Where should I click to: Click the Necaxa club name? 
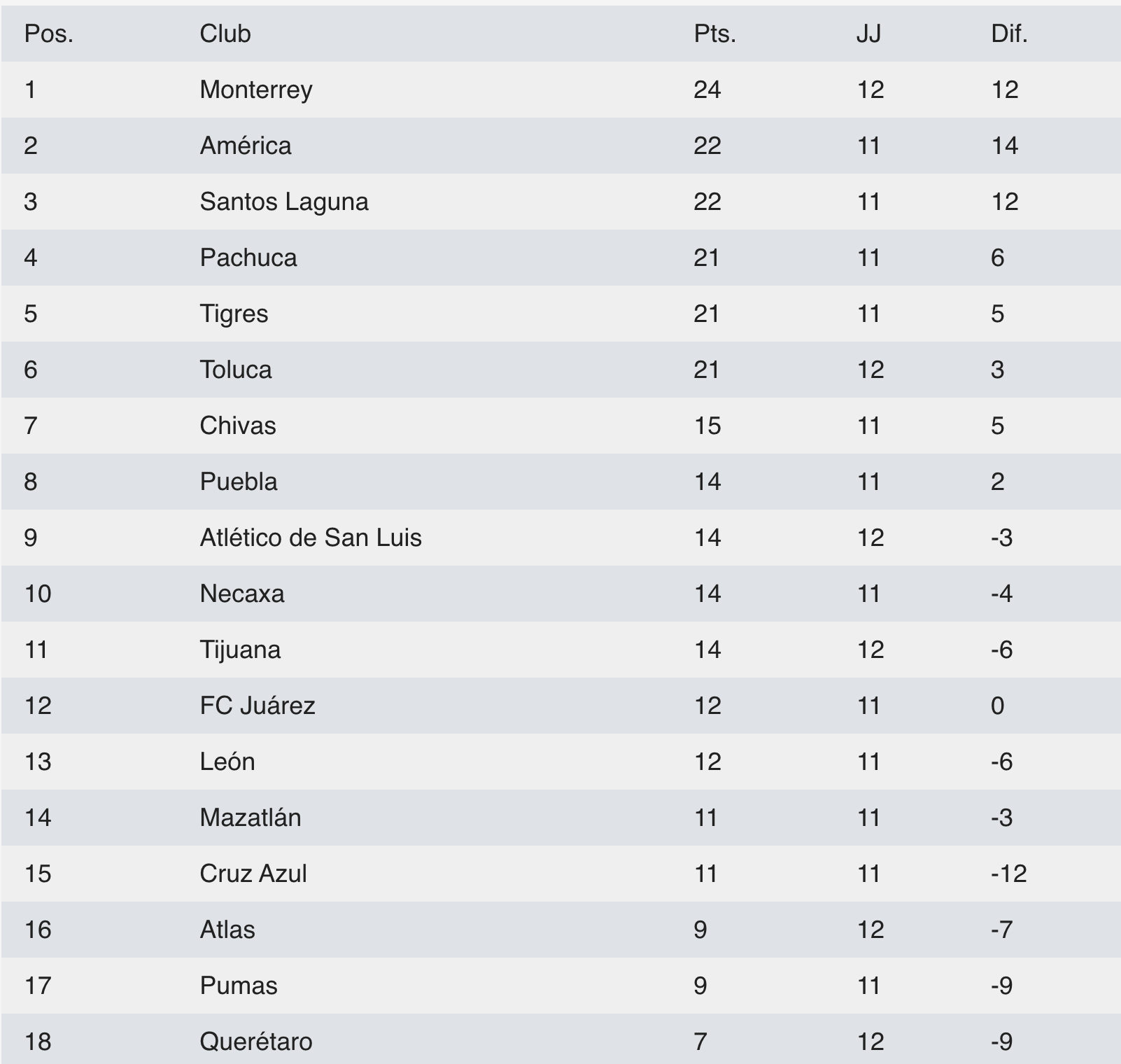(242, 594)
